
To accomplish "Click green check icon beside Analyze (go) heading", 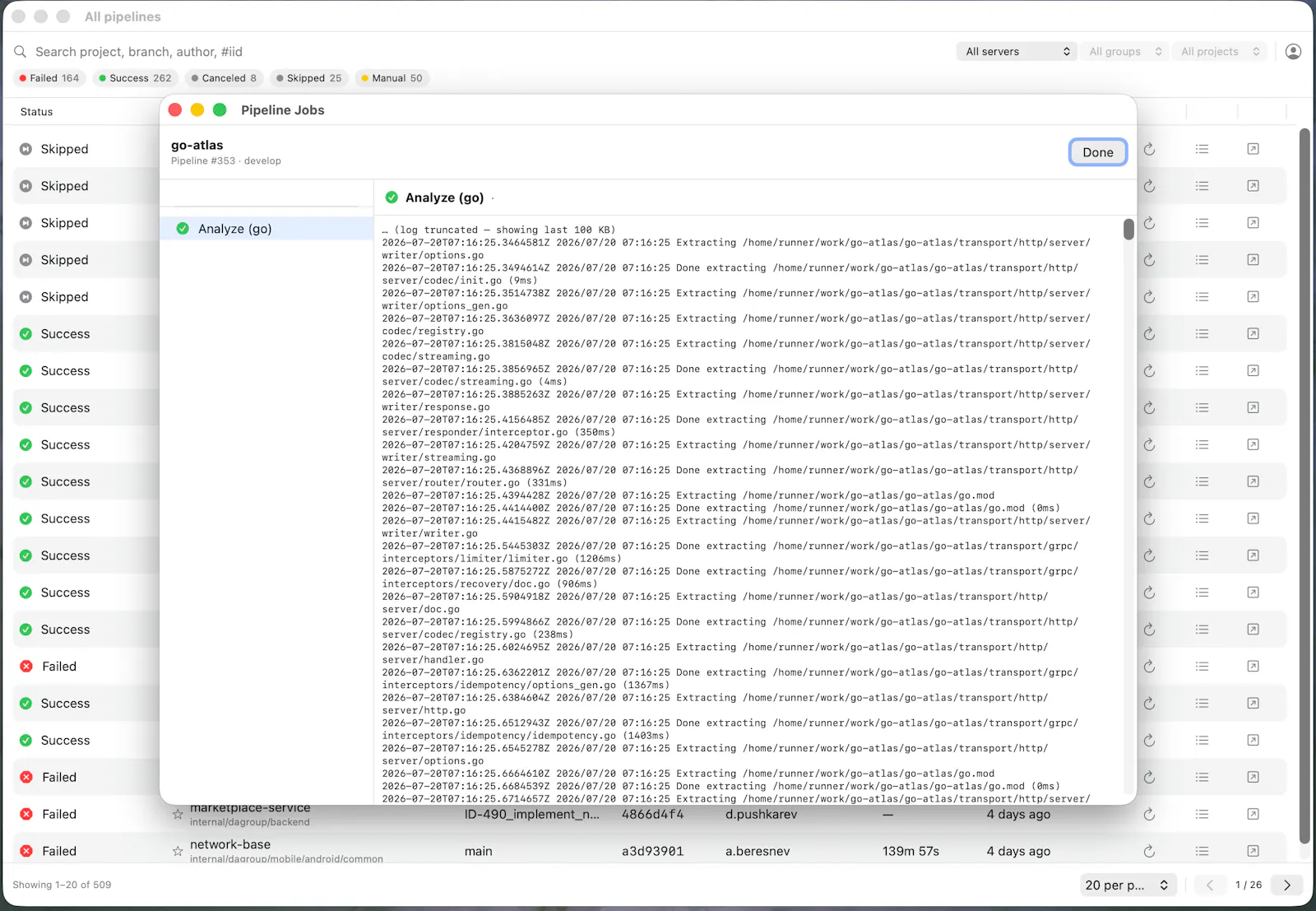I will [x=392, y=198].
